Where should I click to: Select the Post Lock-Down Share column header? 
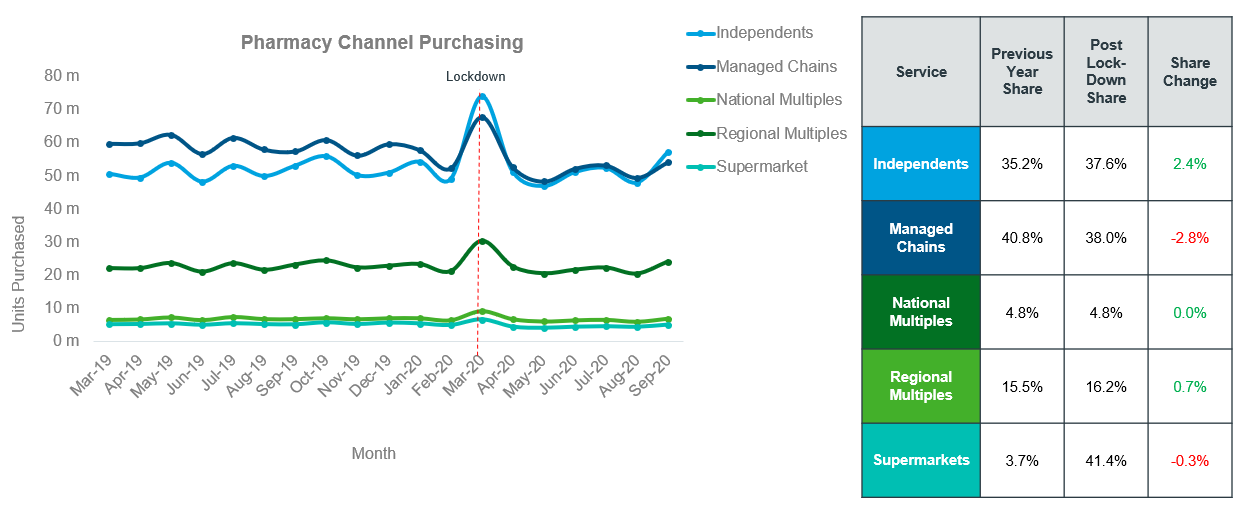[1106, 72]
